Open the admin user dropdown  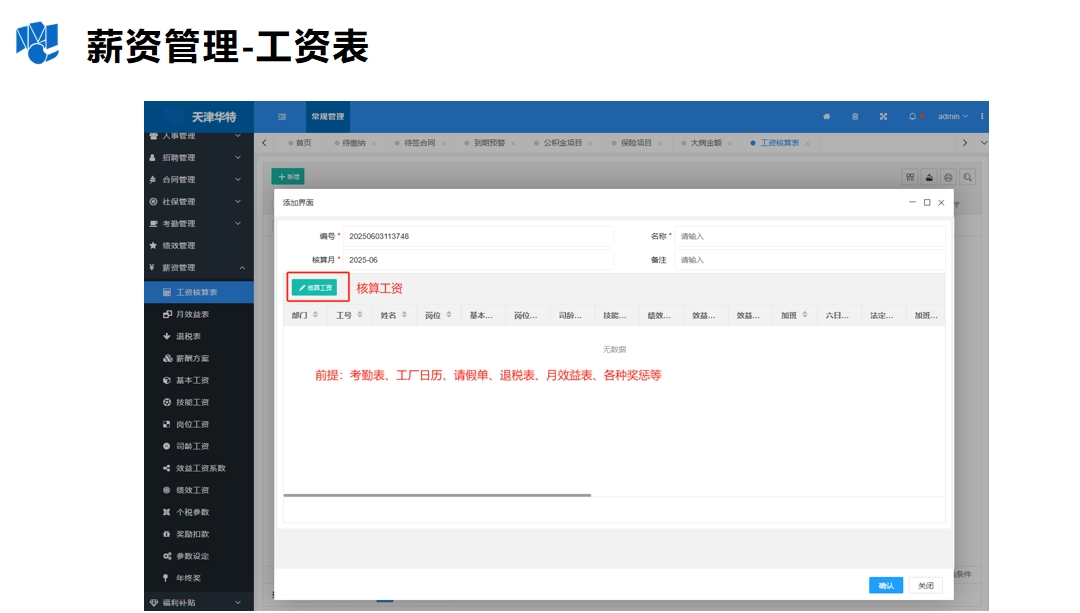pyautogui.click(x=953, y=116)
